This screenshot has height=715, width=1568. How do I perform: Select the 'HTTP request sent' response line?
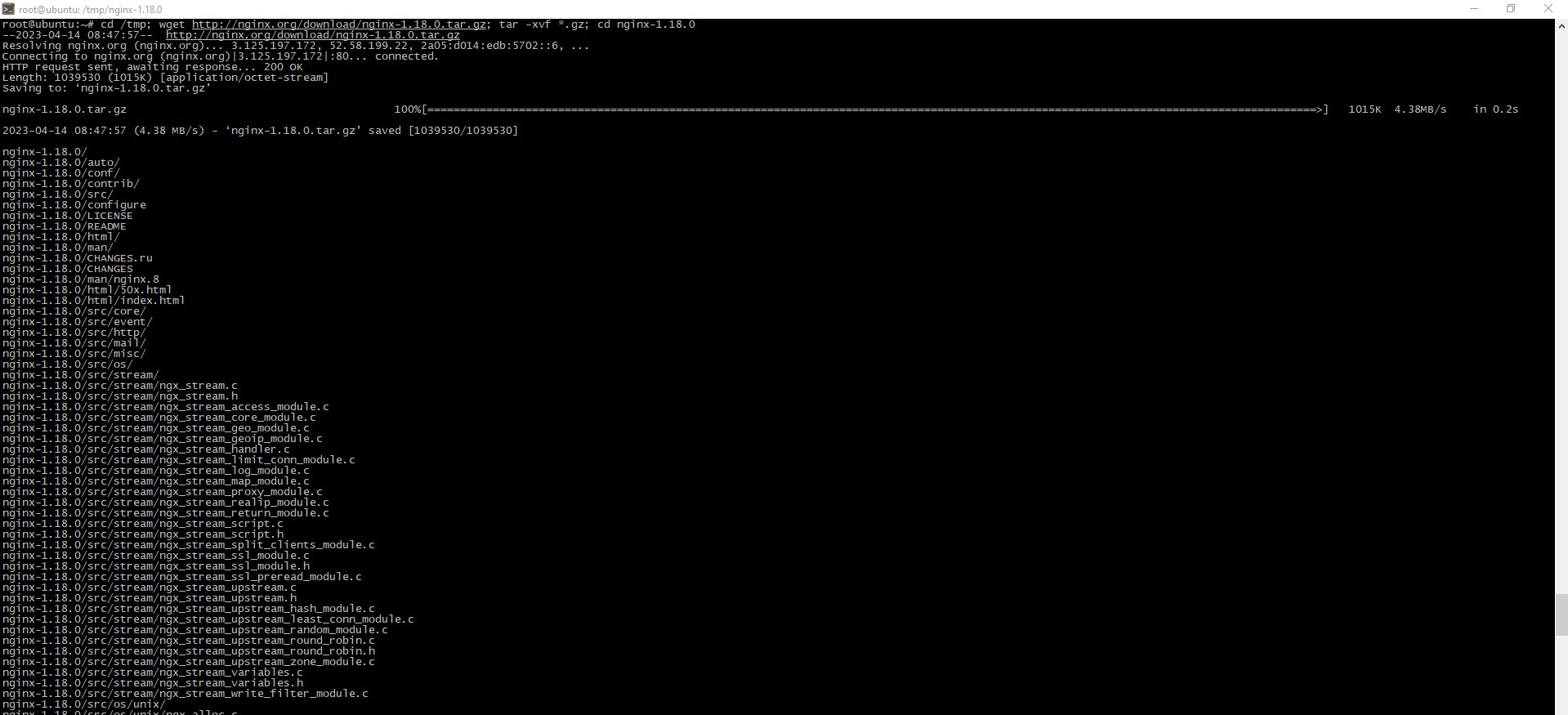point(153,67)
